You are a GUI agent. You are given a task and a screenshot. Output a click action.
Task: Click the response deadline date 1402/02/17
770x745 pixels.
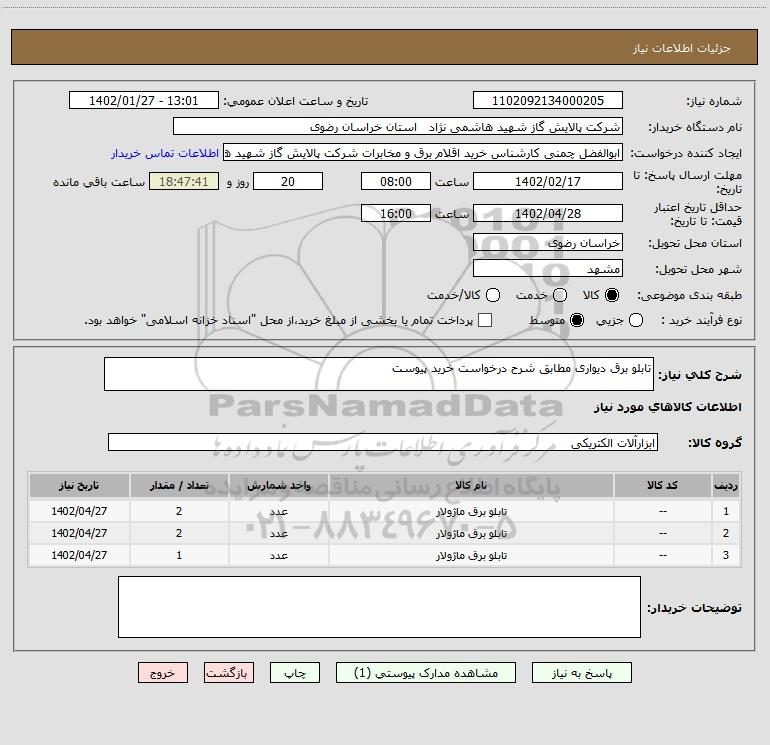coord(548,181)
